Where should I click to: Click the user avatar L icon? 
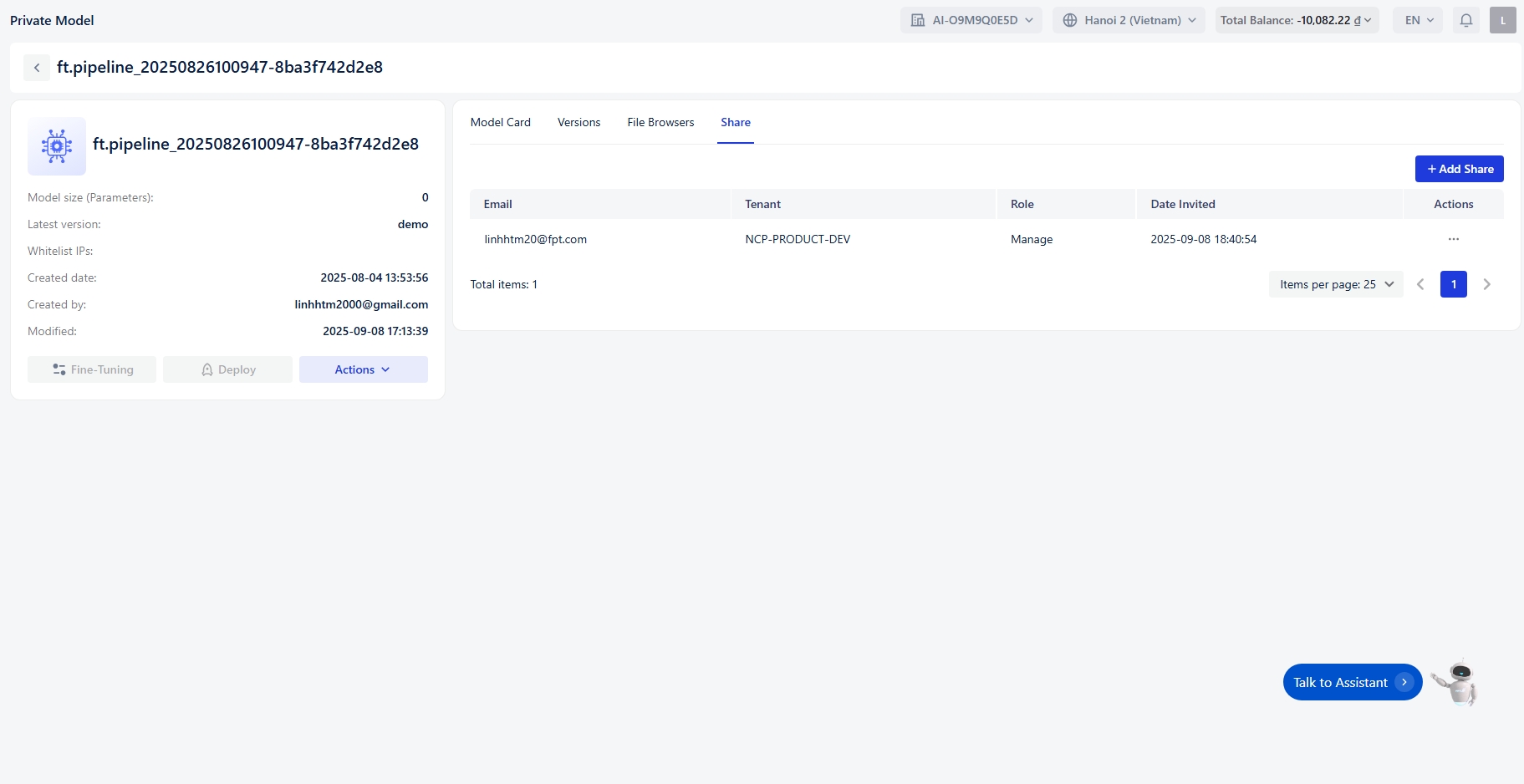(x=1502, y=20)
